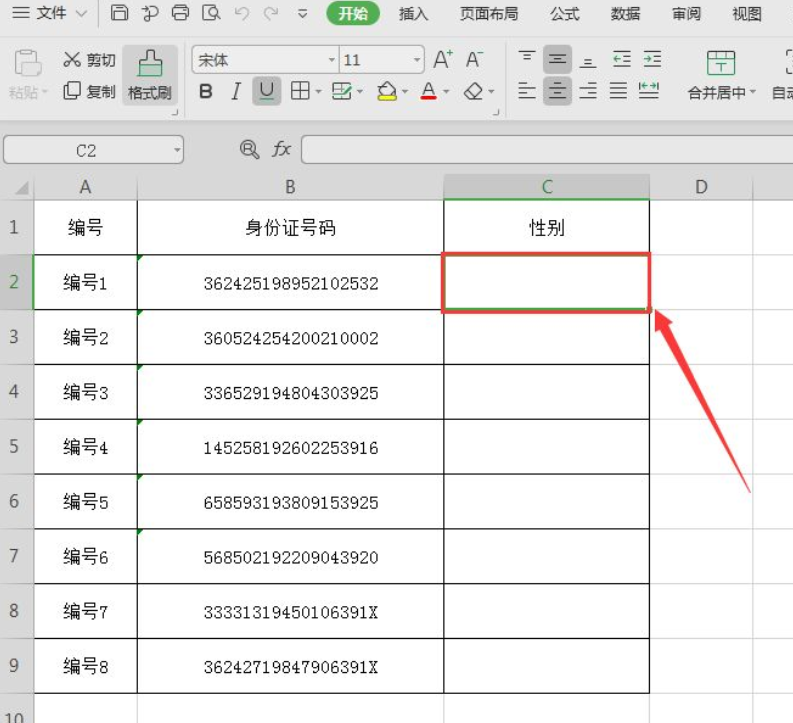The height and width of the screenshot is (723, 793).
Task: Click Merge and Center (合并居中) icon
Action: 721,63
